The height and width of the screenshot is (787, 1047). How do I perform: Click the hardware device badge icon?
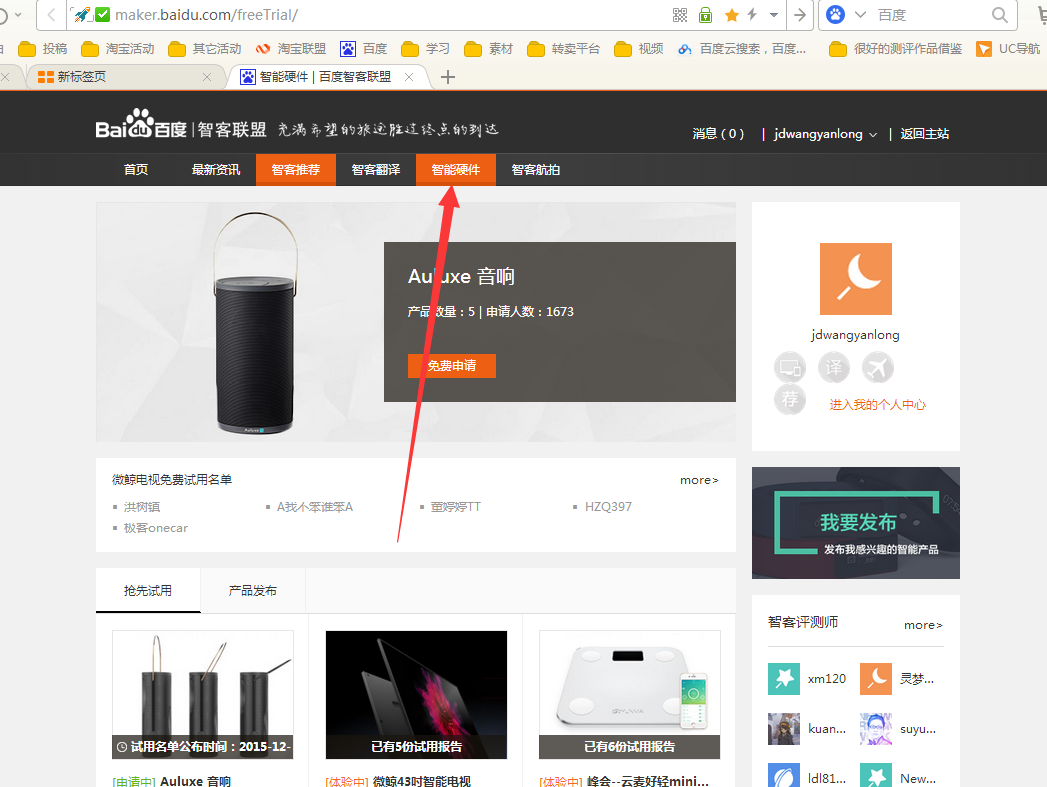pyautogui.click(x=790, y=367)
